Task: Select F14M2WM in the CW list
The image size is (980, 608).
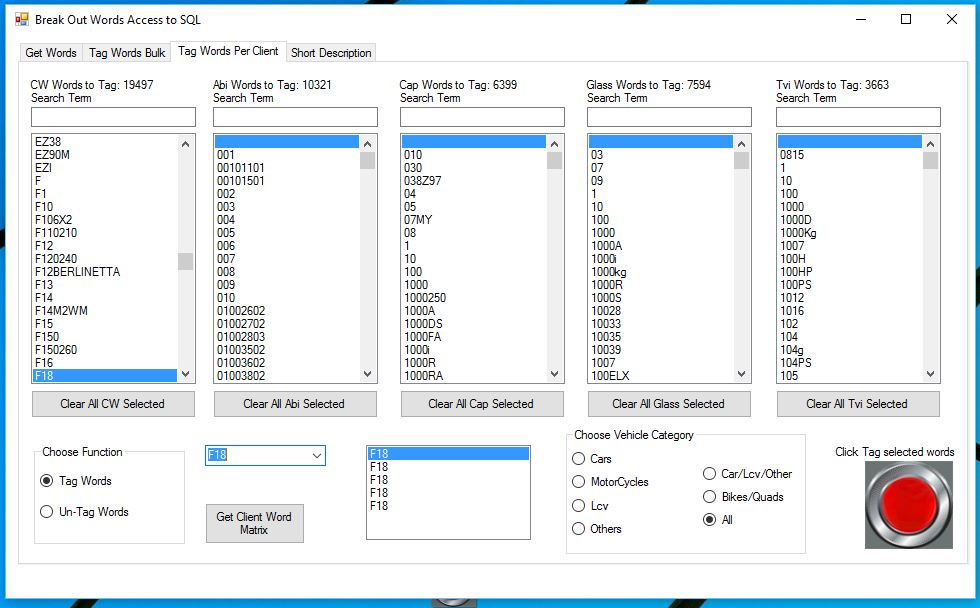Action: click(105, 311)
